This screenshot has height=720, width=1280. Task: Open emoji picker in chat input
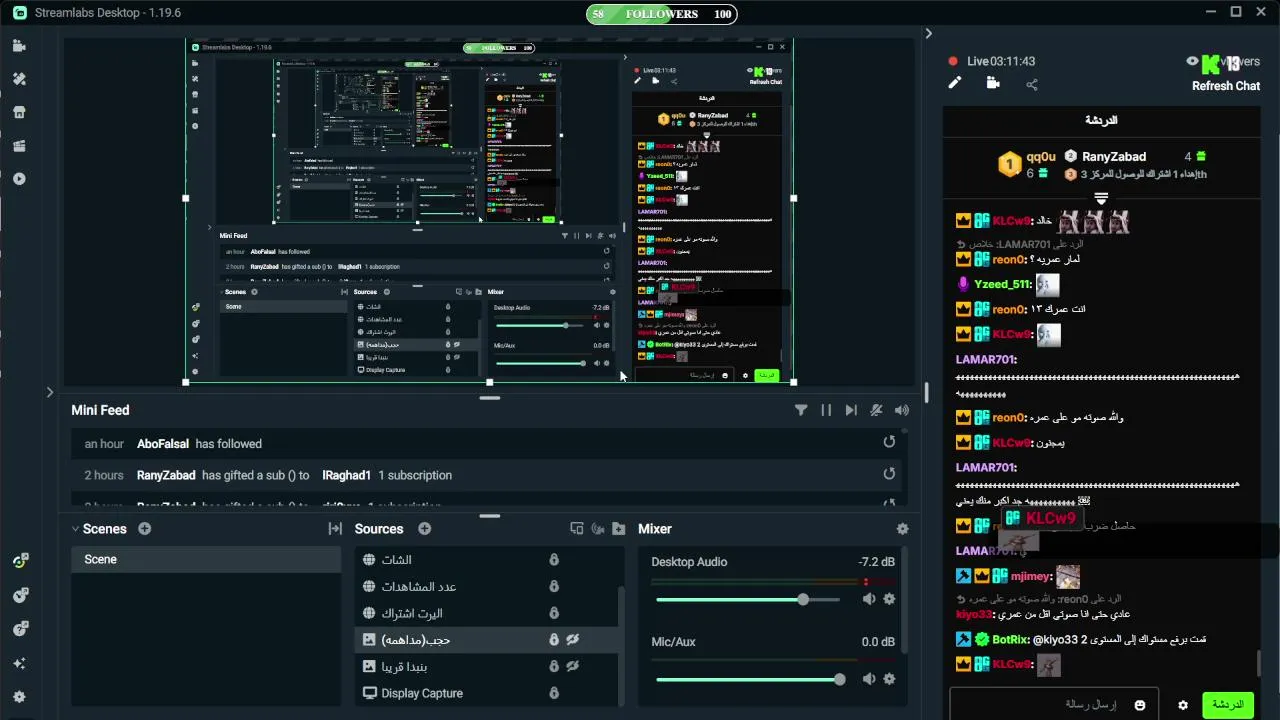(x=1140, y=705)
